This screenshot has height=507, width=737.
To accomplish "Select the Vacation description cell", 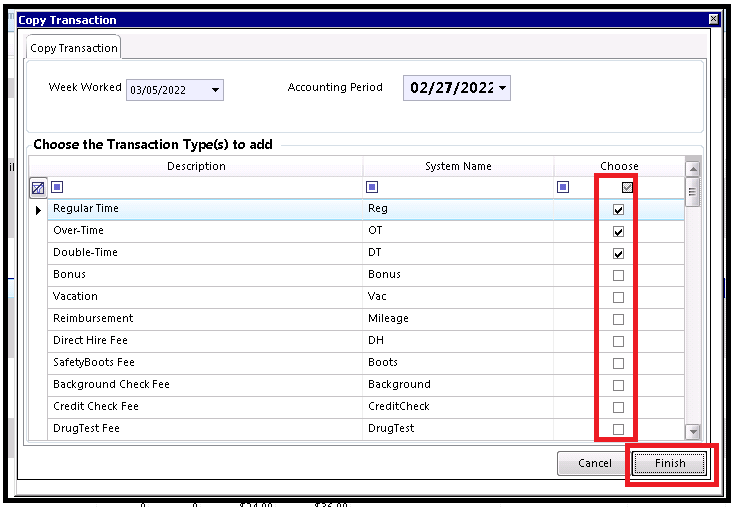I will pos(205,297).
